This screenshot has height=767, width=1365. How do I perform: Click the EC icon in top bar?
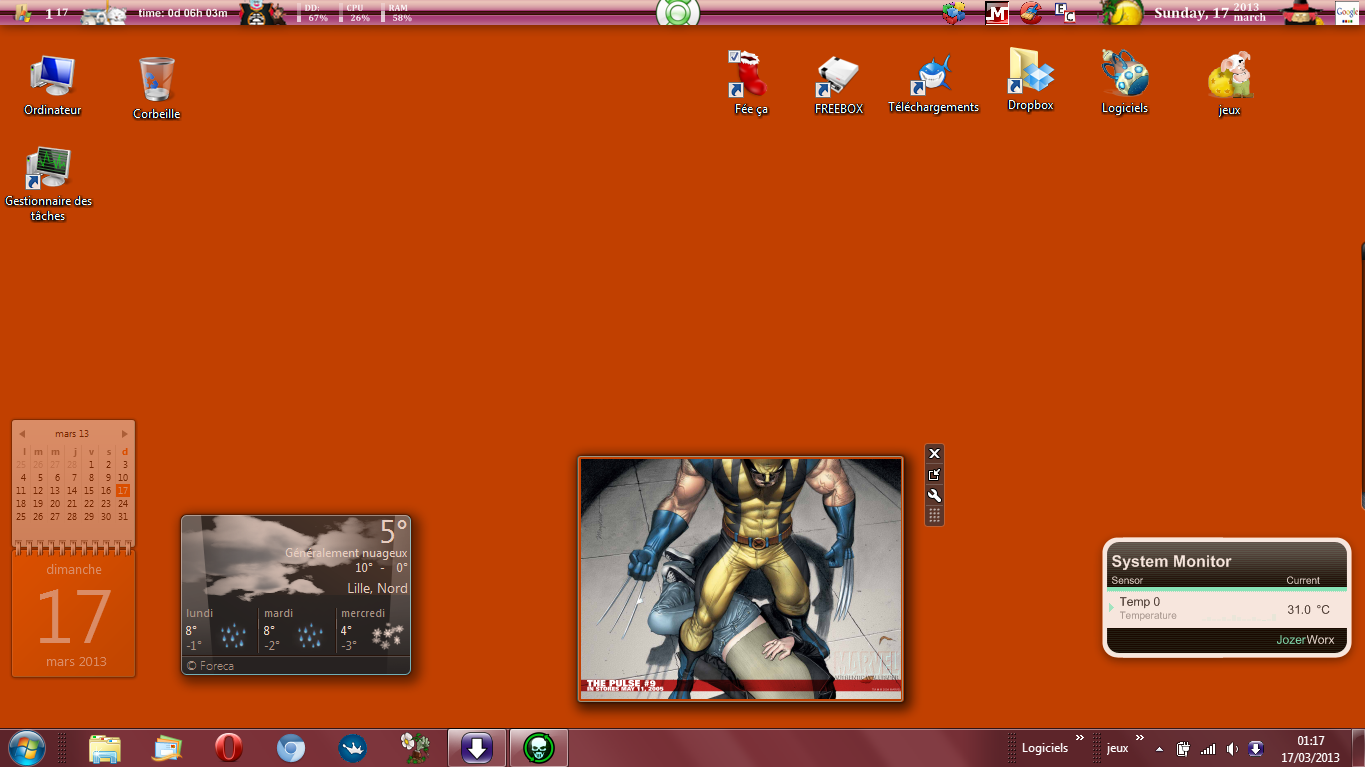[x=1066, y=13]
